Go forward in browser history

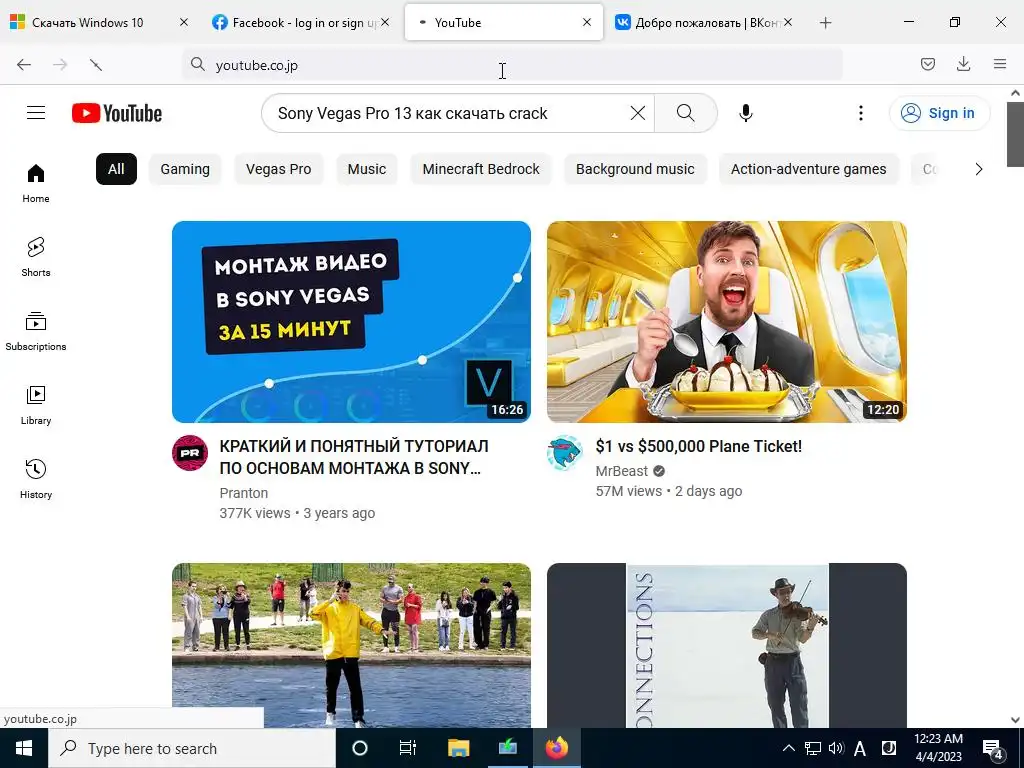coord(60,65)
